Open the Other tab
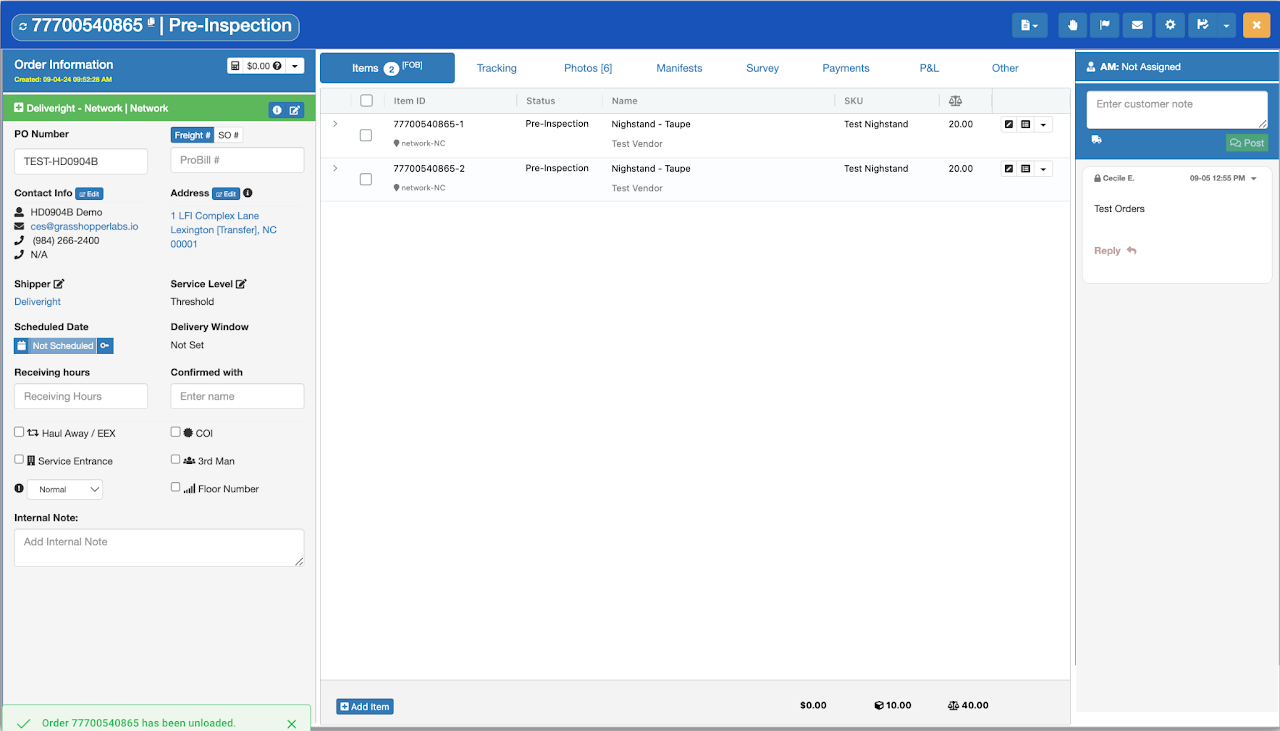 (x=1005, y=68)
